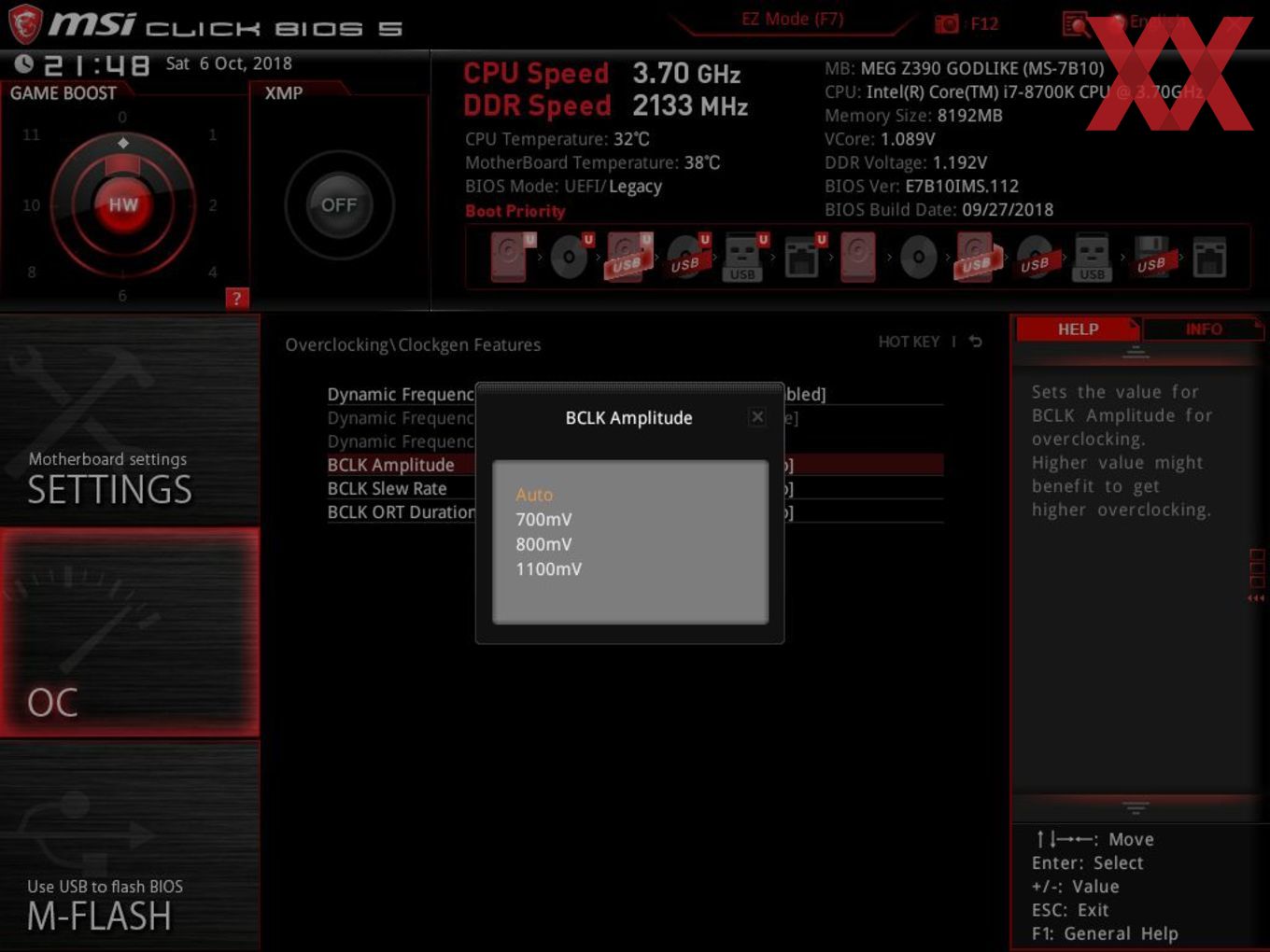
Task: Select the UEFI hard disk boot device icon
Action: coord(512,257)
